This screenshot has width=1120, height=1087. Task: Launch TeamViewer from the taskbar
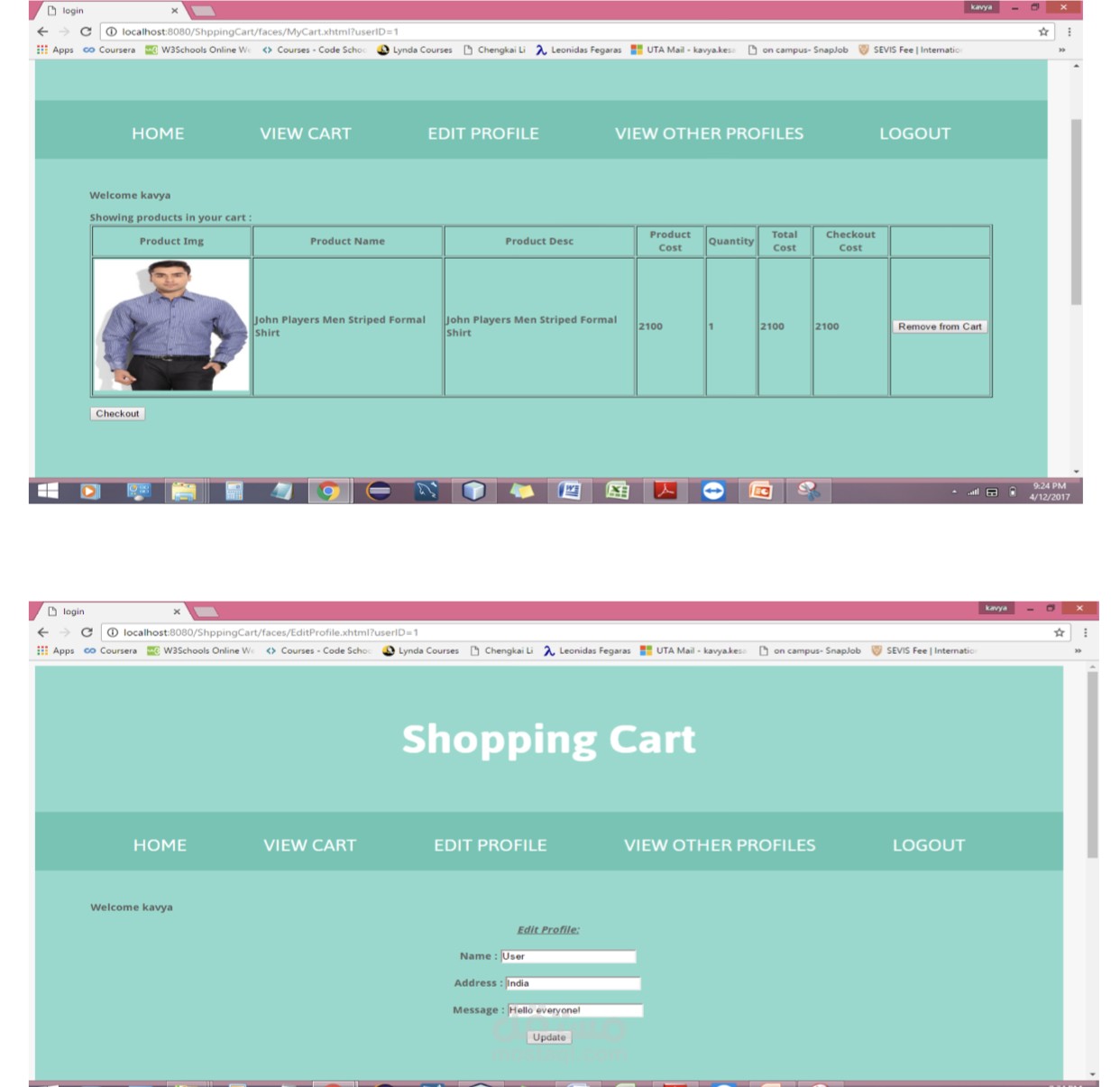tap(712, 492)
